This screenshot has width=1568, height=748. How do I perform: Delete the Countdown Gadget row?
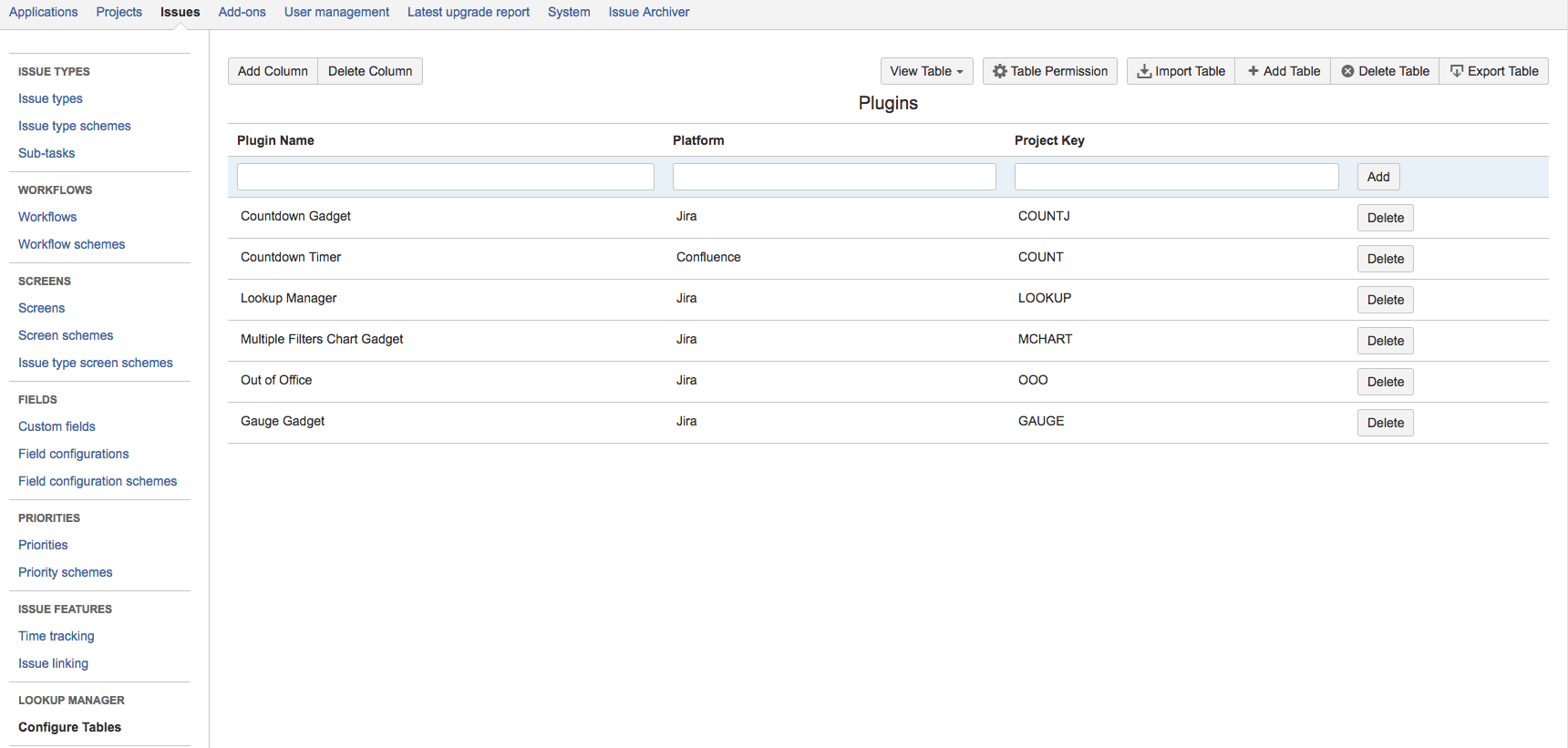pos(1385,218)
